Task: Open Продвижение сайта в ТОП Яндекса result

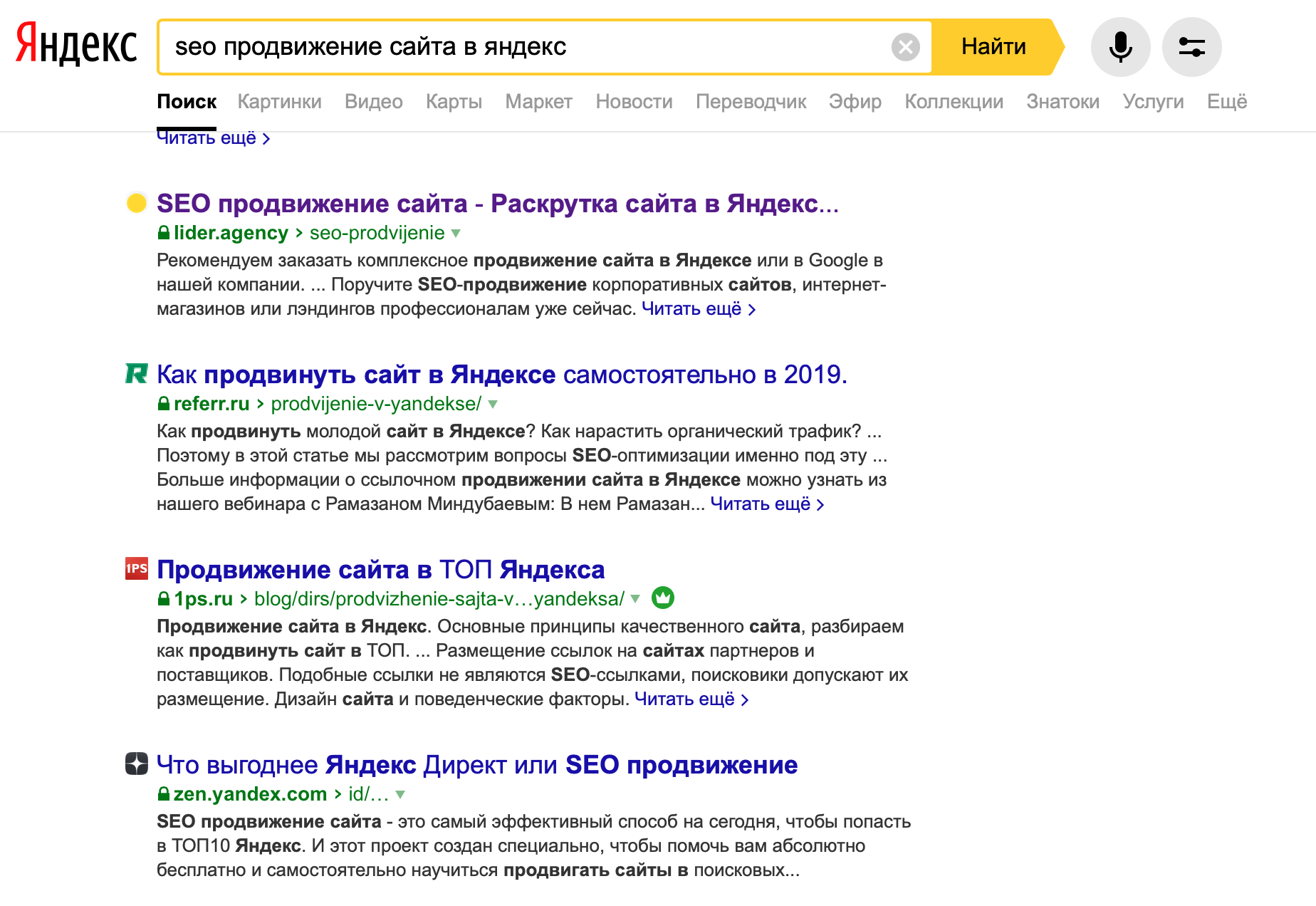Action: point(380,570)
